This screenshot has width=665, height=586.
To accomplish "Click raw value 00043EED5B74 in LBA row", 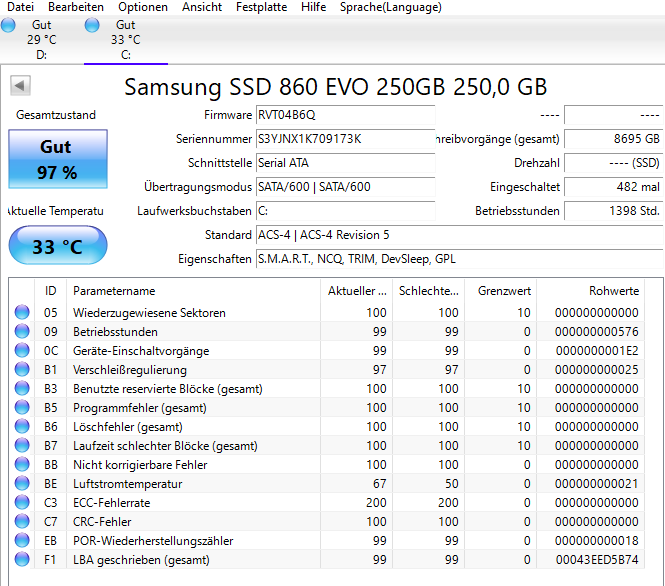I will 597,560.
